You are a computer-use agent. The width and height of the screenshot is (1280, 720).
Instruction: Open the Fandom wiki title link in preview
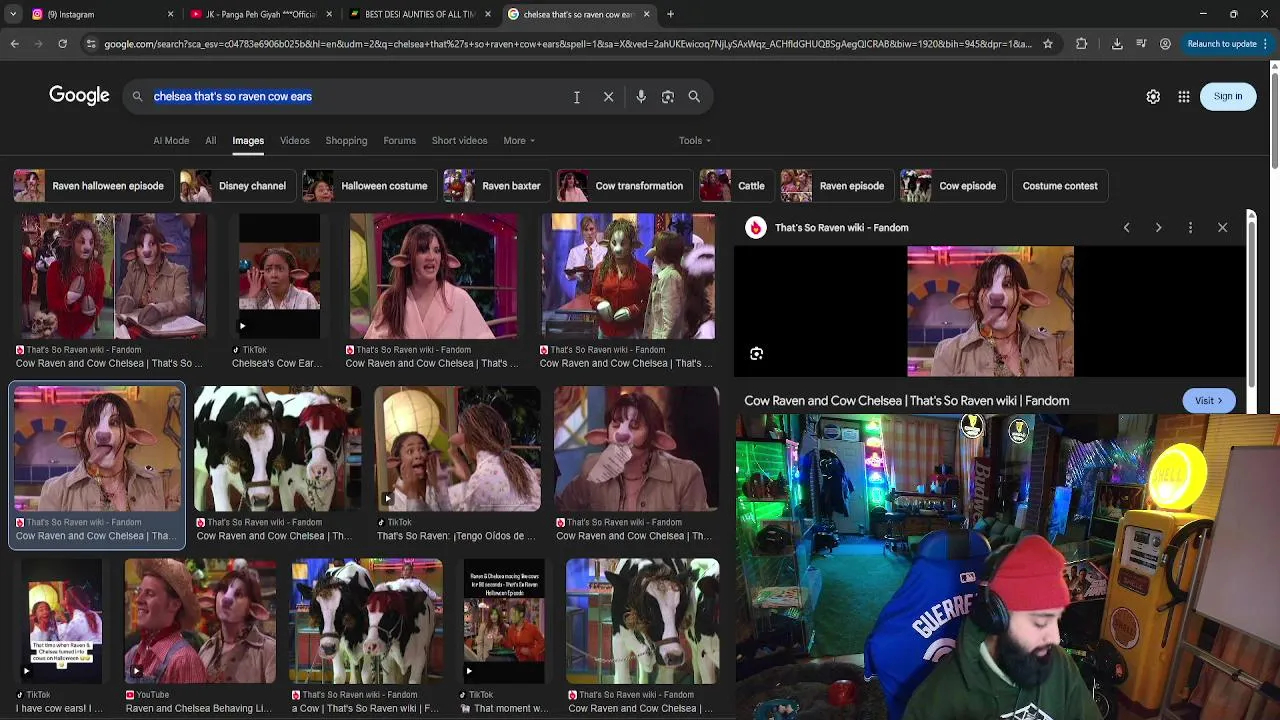[x=906, y=401]
